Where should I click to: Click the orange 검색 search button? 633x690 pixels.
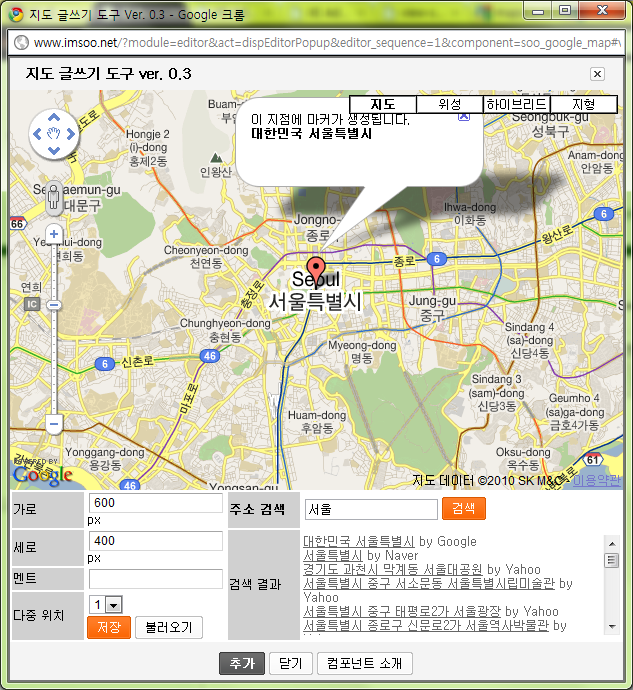(464, 508)
